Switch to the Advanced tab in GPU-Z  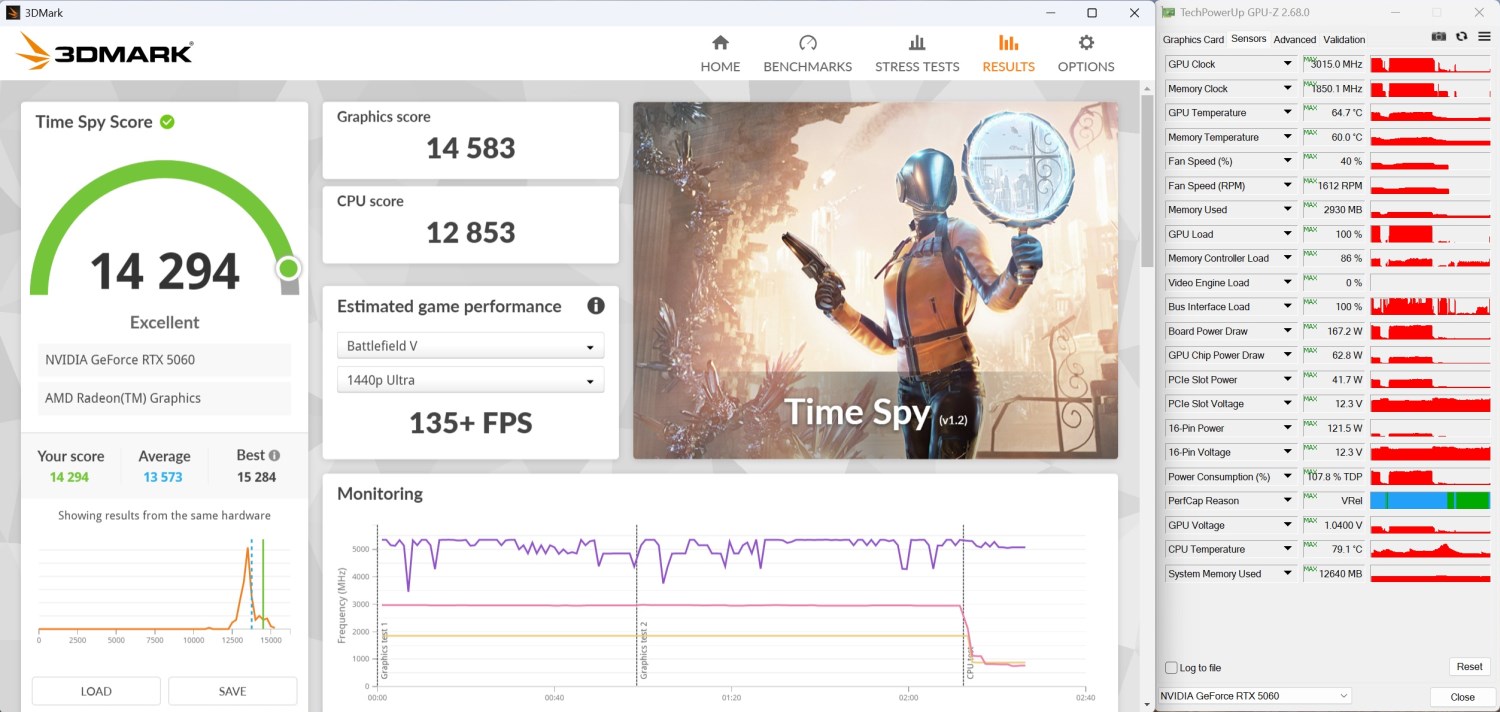pyautogui.click(x=1294, y=40)
